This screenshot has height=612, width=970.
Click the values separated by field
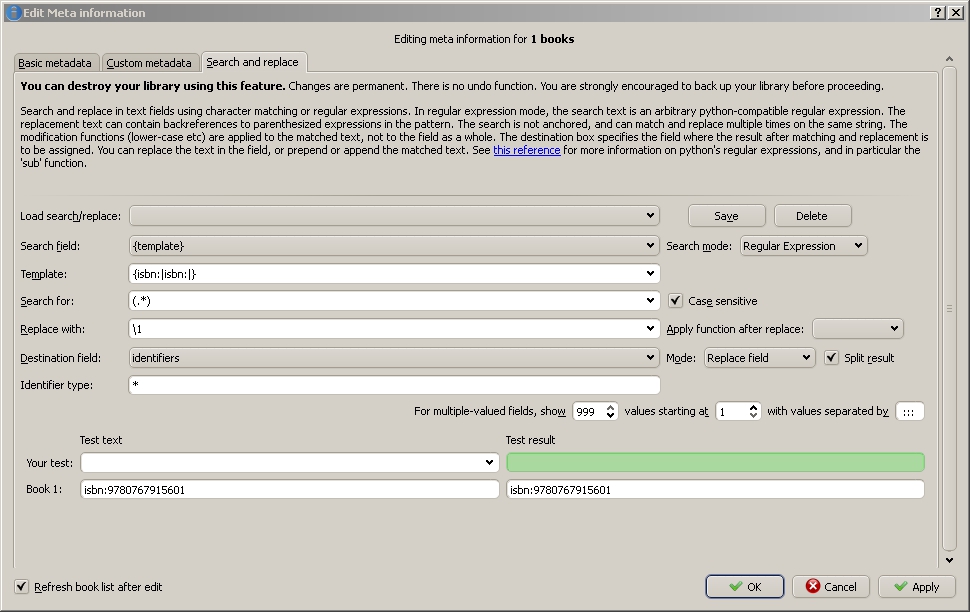pyautogui.click(x=909, y=412)
